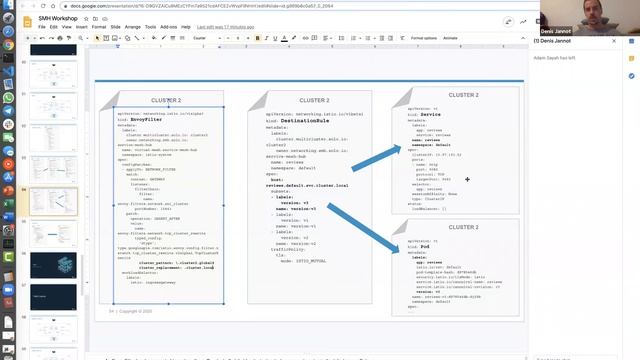This screenshot has height=360, width=640.
Task: Open the zoom level dropdown arrow
Action: click(x=87, y=38)
